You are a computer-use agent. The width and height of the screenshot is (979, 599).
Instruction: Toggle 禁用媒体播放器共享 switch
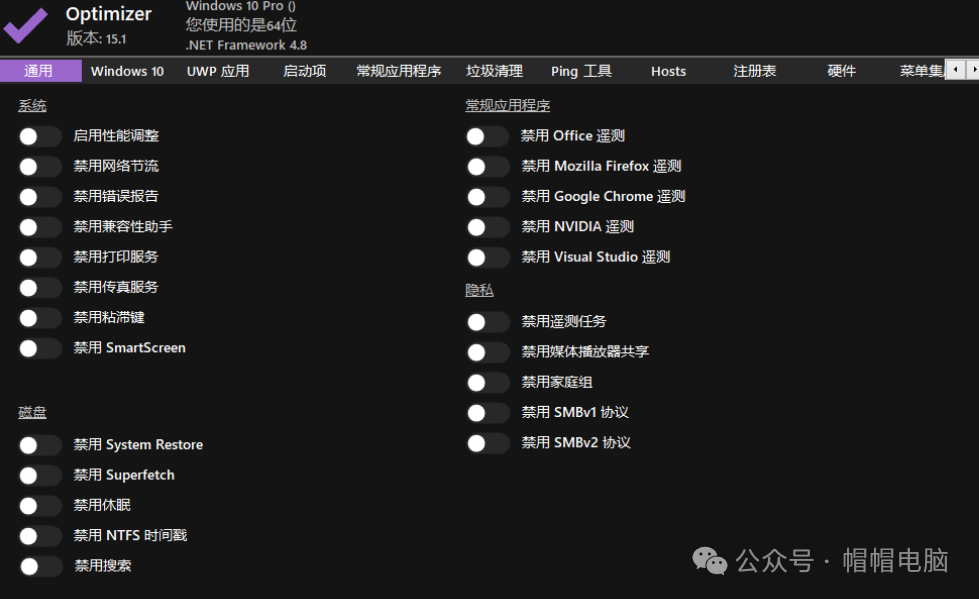click(488, 352)
